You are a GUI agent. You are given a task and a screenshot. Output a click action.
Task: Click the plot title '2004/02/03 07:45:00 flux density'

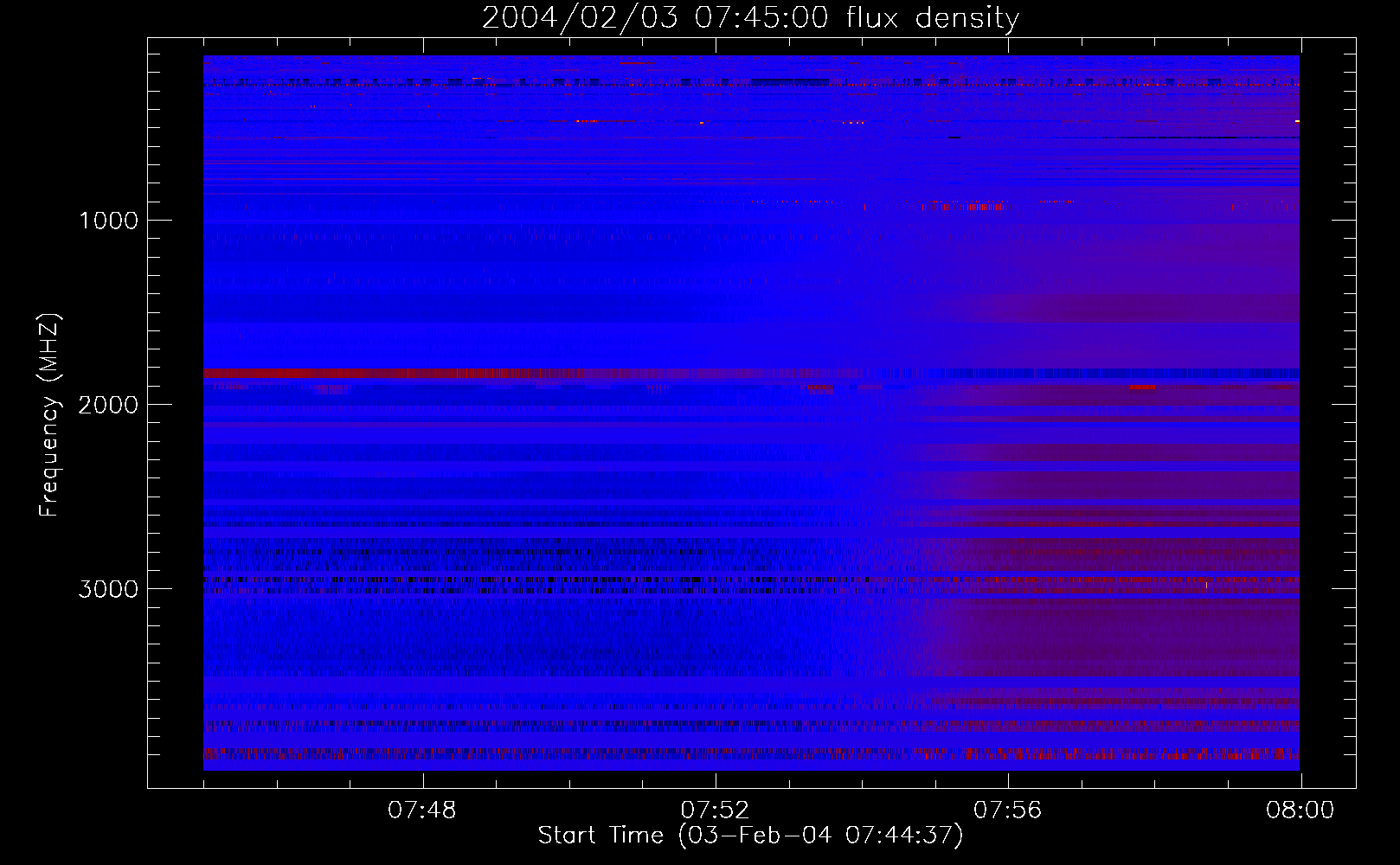[750, 17]
